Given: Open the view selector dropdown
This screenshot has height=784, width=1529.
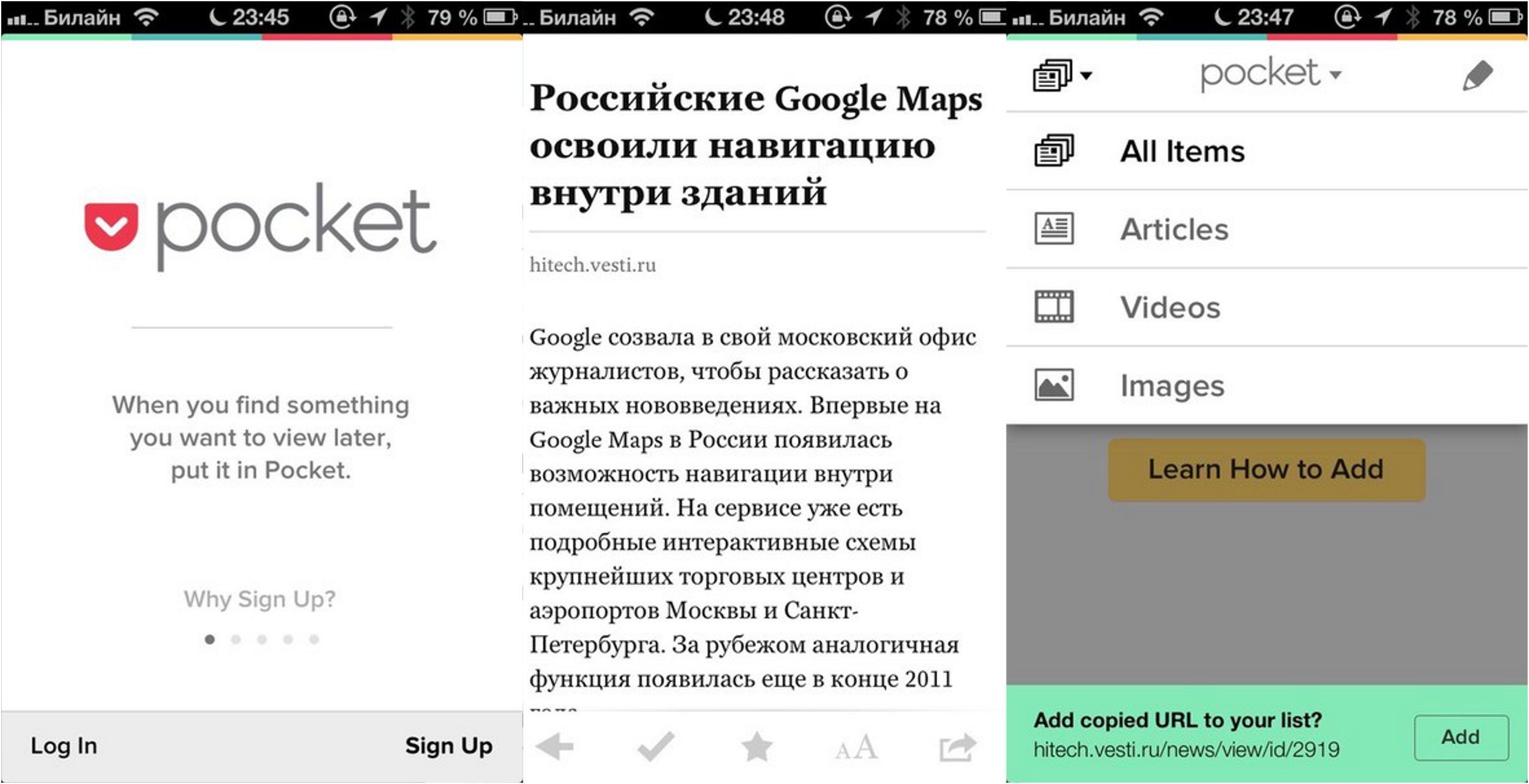Looking at the screenshot, I should point(1062,74).
